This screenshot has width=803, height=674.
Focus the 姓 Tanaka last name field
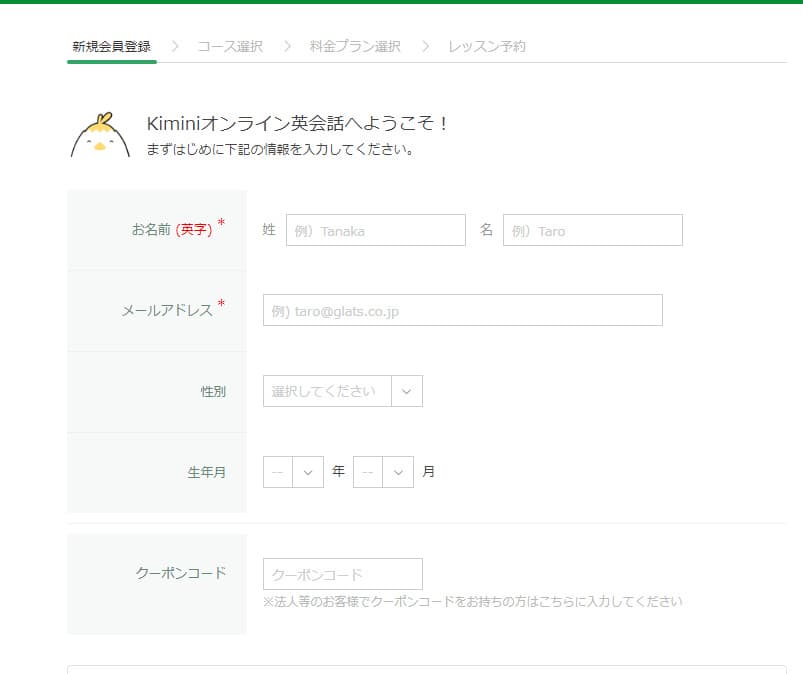click(x=376, y=230)
